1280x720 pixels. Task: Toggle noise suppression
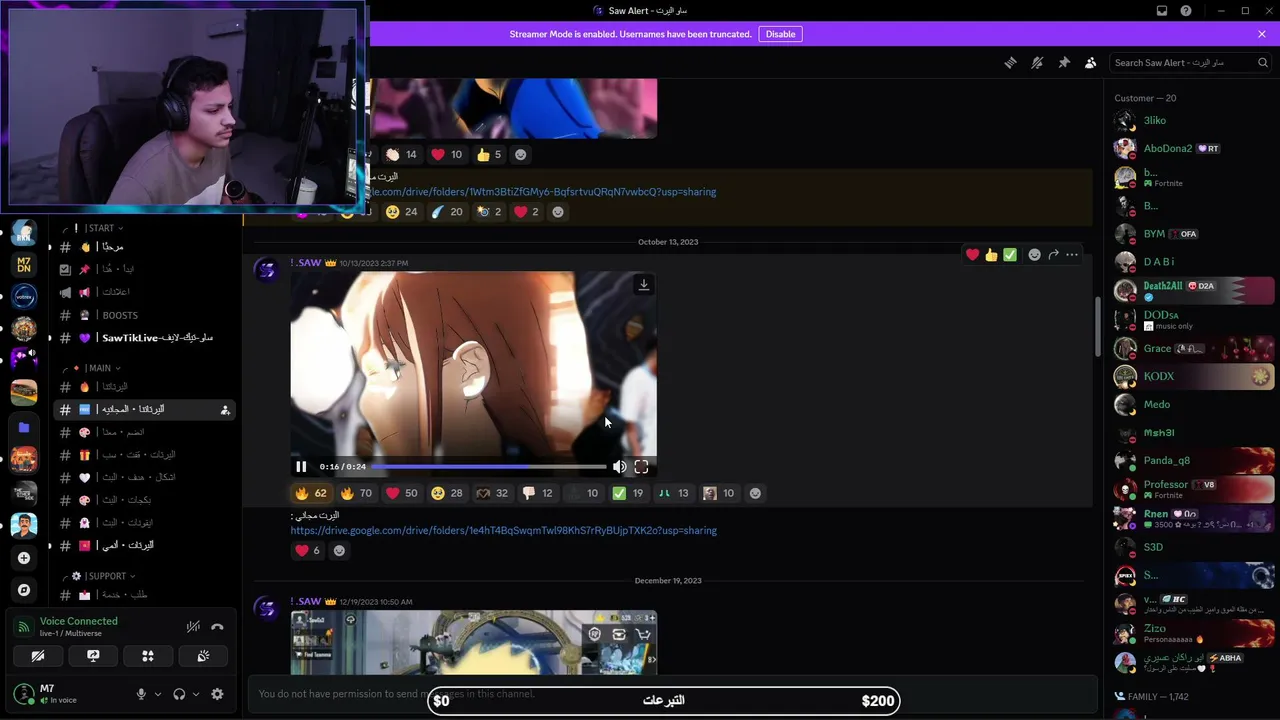pos(193,627)
